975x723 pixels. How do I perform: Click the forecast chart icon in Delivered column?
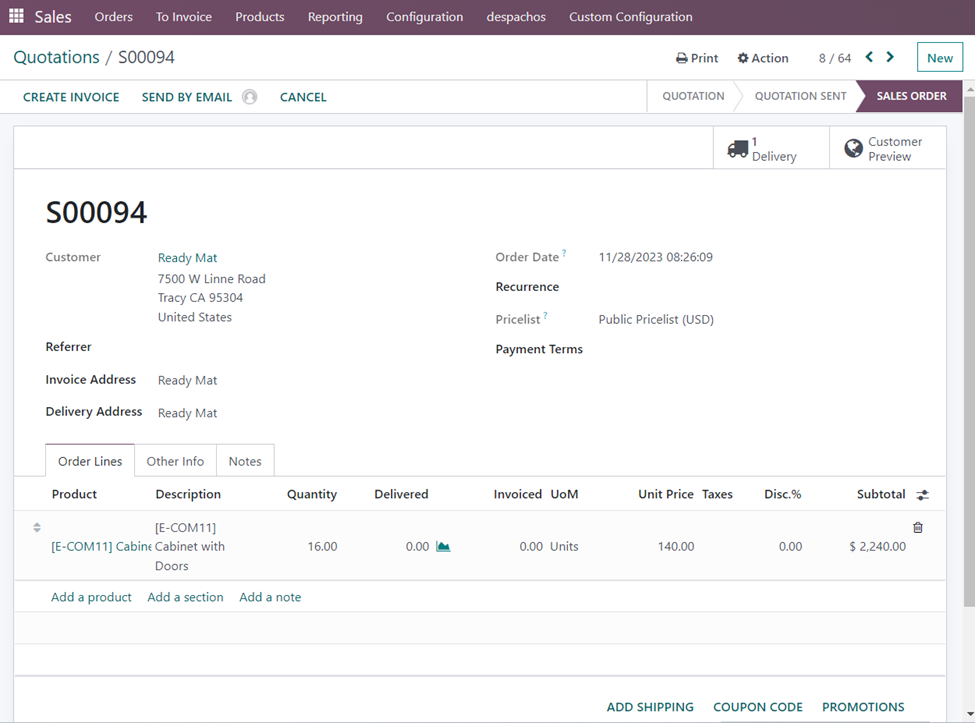(443, 547)
